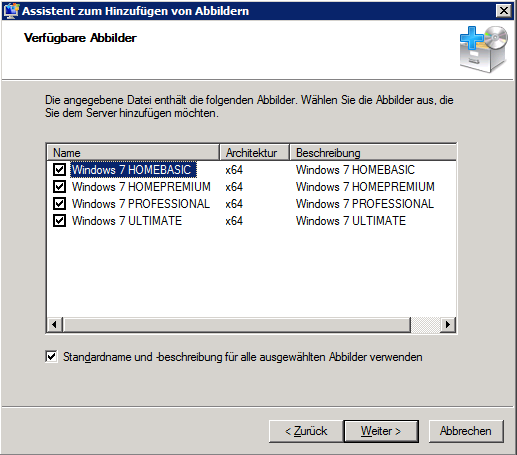Uncheck the Windows 7 HOMEBASIC checkbox
517x455 pixels.
pos(59,169)
